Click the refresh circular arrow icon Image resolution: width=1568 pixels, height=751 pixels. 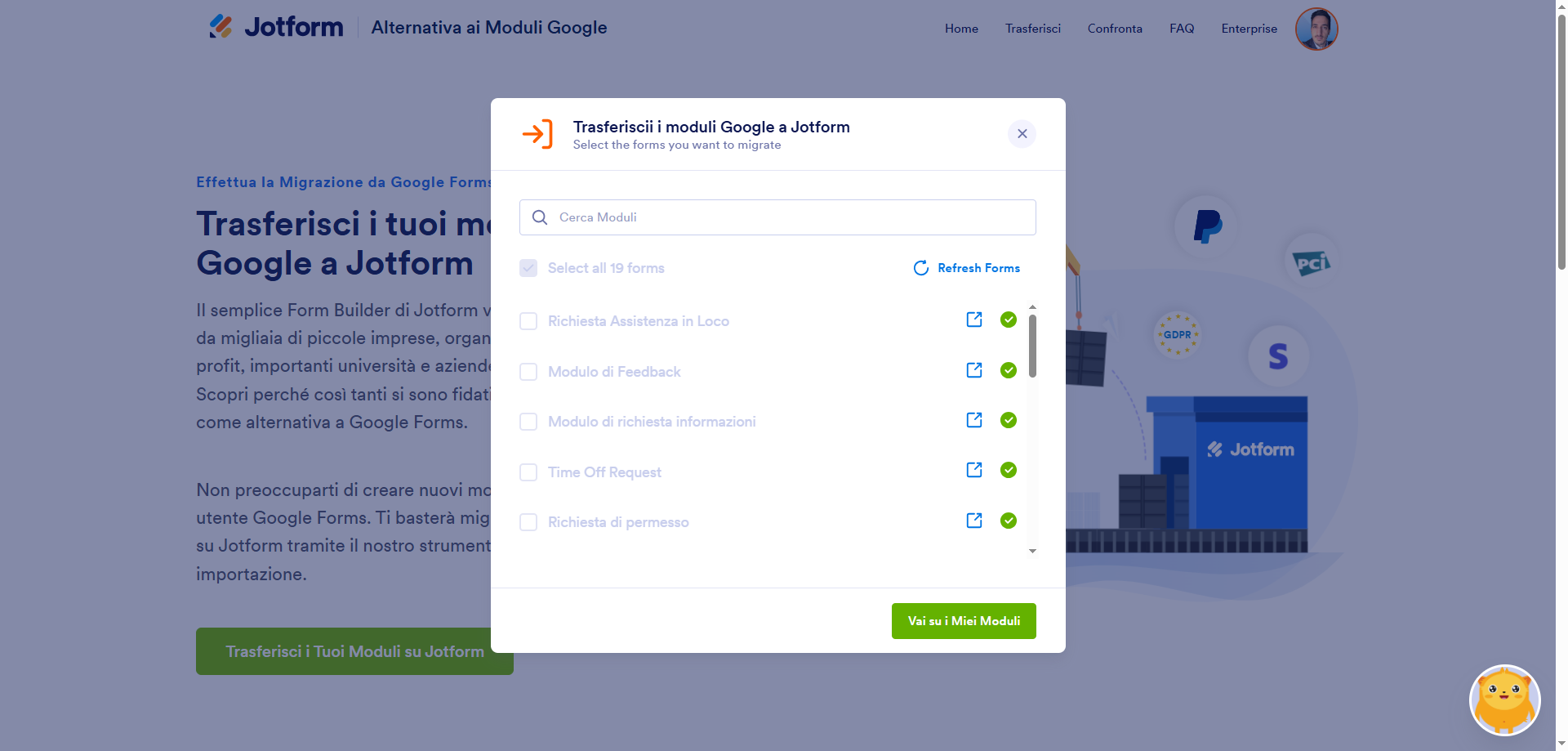(x=921, y=268)
